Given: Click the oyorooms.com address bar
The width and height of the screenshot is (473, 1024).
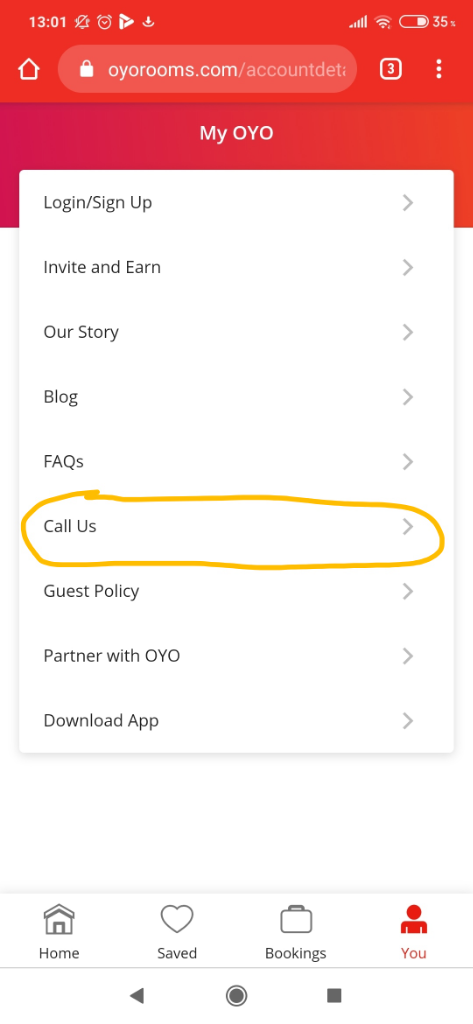Looking at the screenshot, I should pyautogui.click(x=208, y=69).
